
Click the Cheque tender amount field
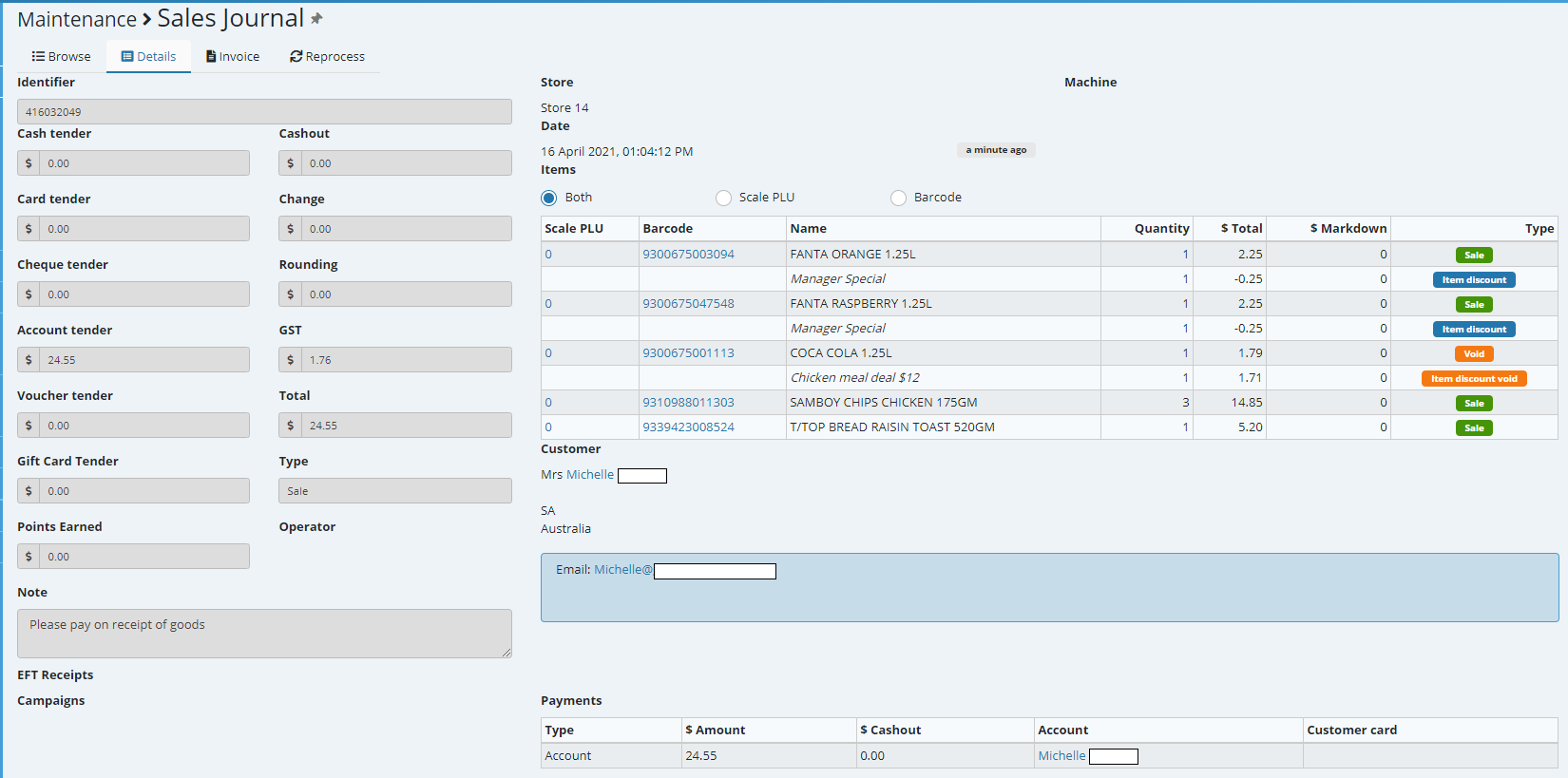point(144,294)
